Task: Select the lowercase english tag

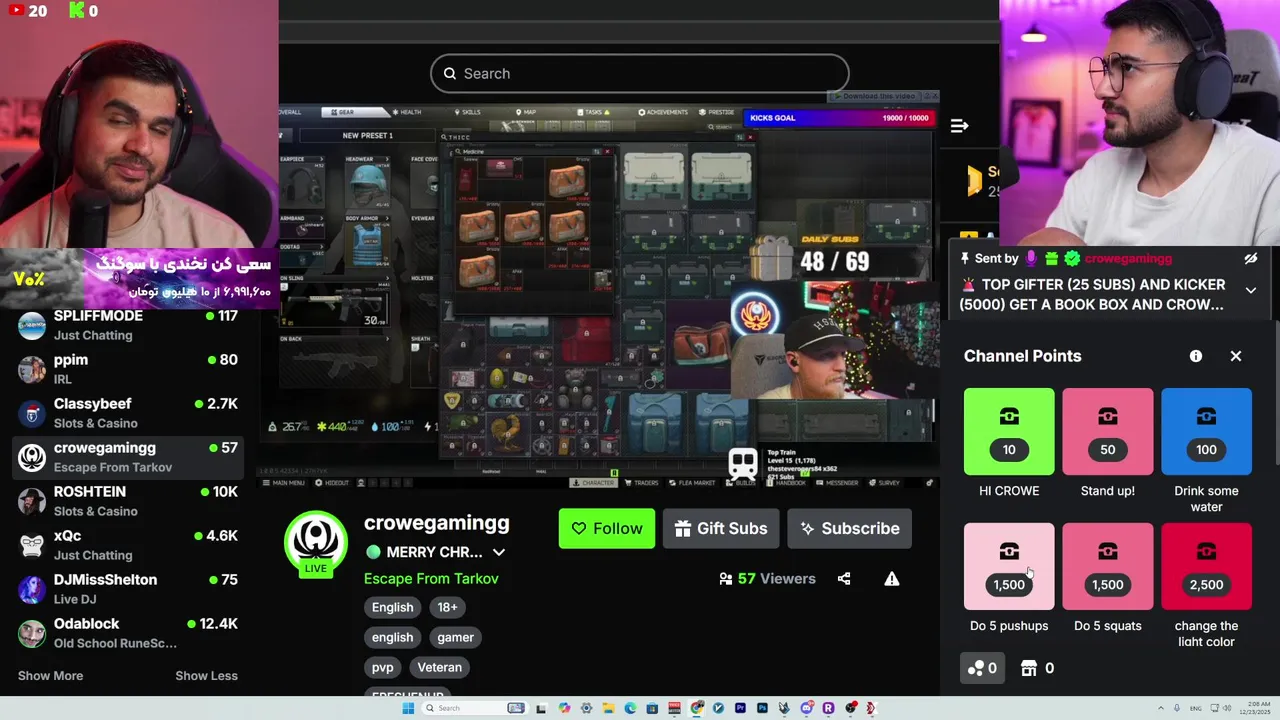Action: (392, 637)
